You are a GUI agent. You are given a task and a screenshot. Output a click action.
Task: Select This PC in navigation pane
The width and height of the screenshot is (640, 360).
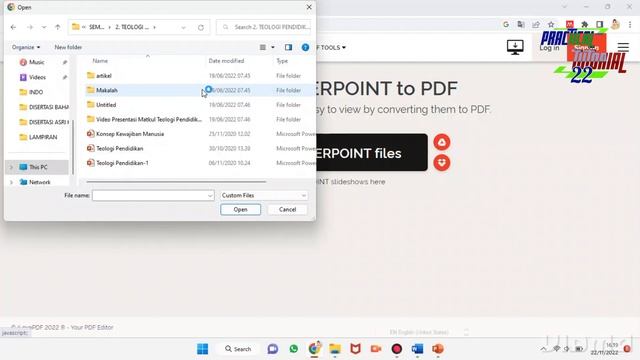coord(38,167)
